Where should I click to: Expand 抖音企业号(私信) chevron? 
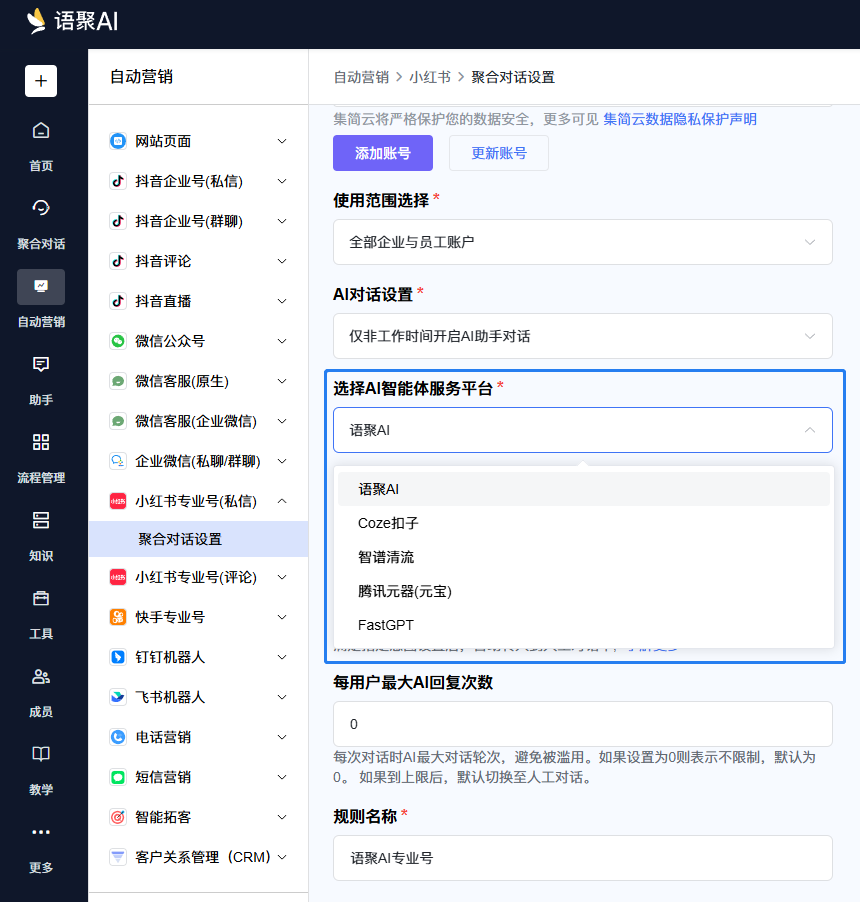click(282, 181)
